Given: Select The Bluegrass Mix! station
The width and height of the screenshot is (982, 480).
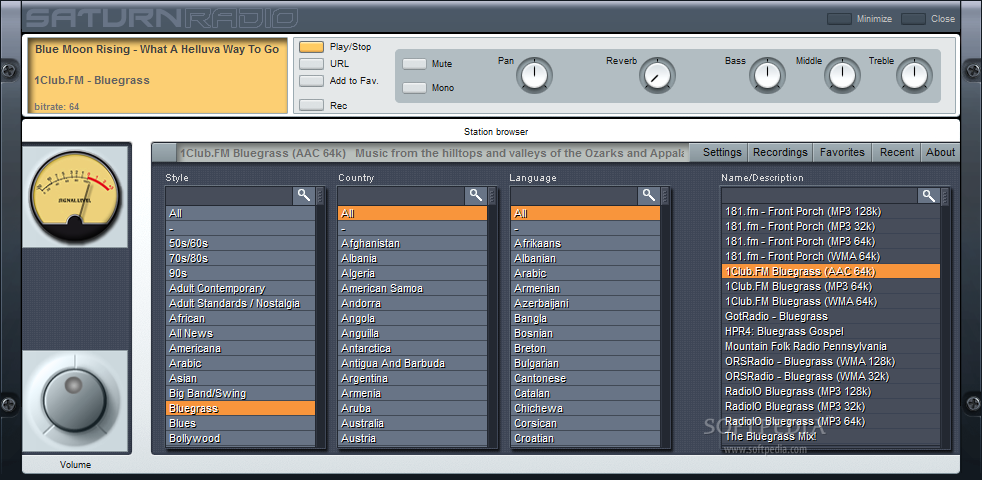Looking at the screenshot, I should click(x=830, y=436).
